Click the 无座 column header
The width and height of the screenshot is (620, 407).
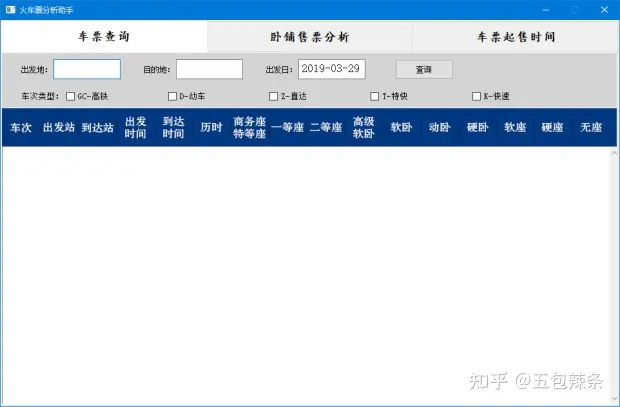click(x=591, y=127)
